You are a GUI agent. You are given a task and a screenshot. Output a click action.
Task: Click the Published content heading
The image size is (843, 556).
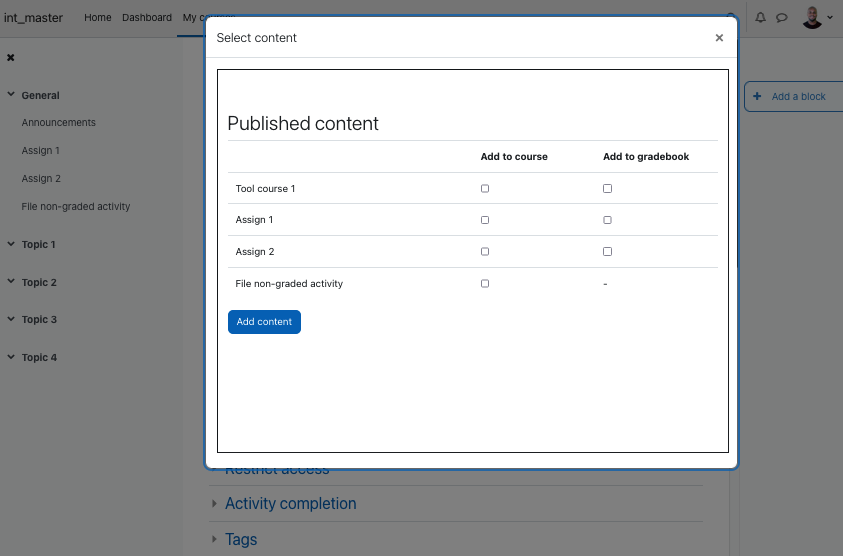(303, 124)
